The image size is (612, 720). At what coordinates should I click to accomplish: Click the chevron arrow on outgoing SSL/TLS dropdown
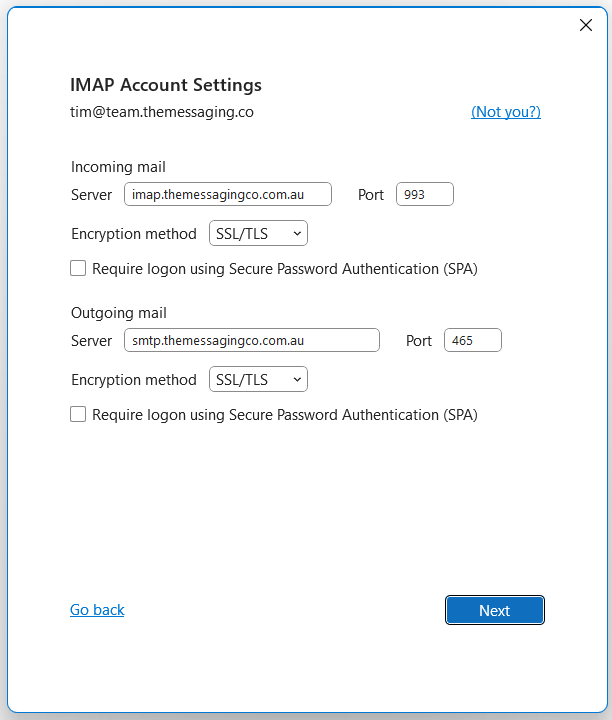click(297, 380)
